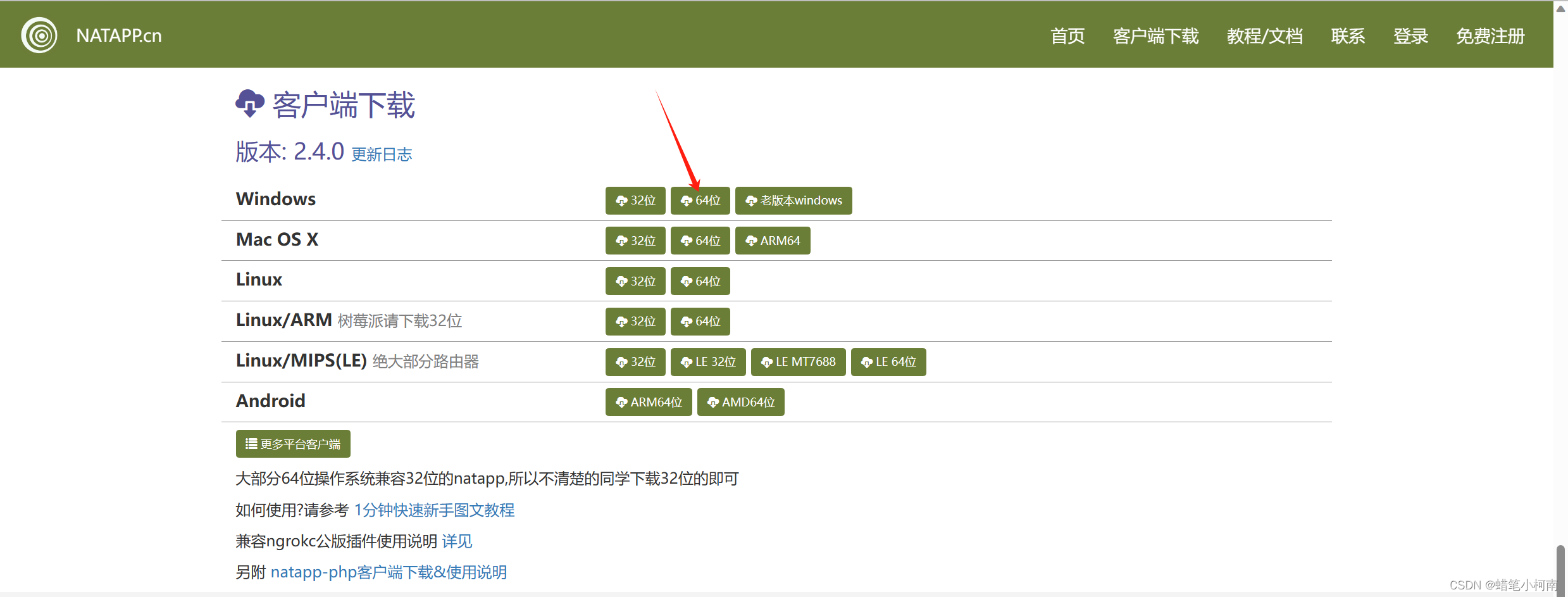Click the NATAPP circular logo icon
Screen dimensions: 1568x597
tap(39, 35)
